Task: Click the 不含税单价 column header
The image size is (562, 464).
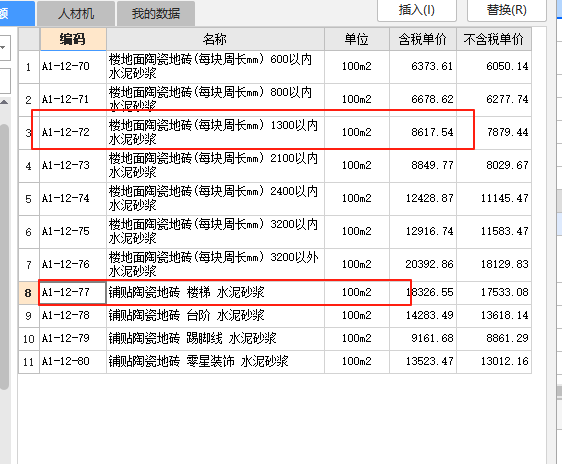Action: click(494, 39)
